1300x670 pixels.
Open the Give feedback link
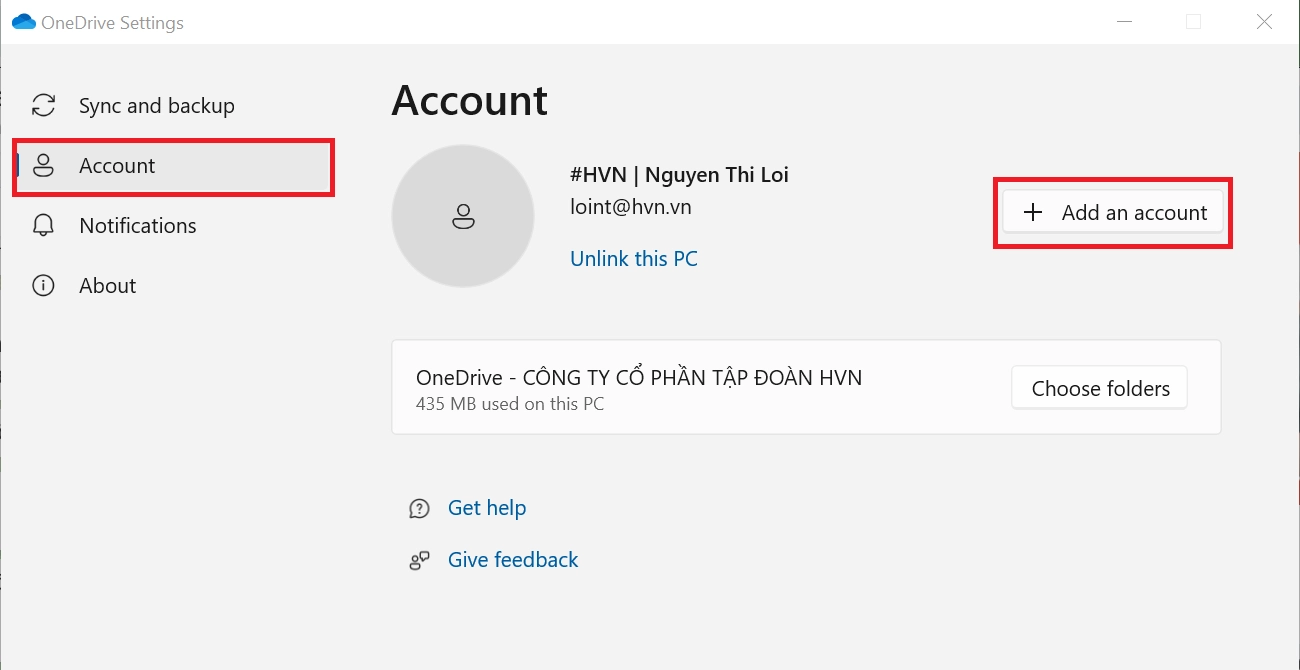pos(512,560)
